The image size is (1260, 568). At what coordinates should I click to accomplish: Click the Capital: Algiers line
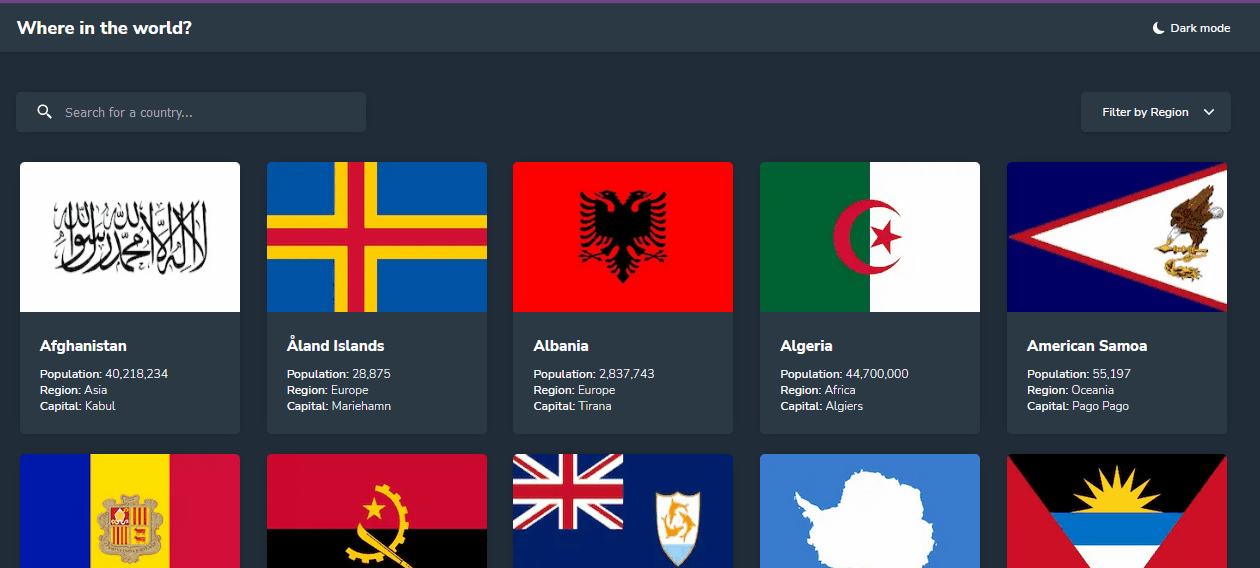pos(822,406)
